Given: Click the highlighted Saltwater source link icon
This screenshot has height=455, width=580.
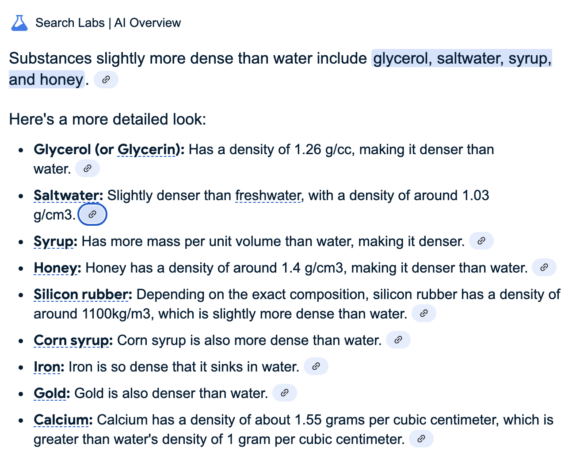Looking at the screenshot, I should point(92,215).
